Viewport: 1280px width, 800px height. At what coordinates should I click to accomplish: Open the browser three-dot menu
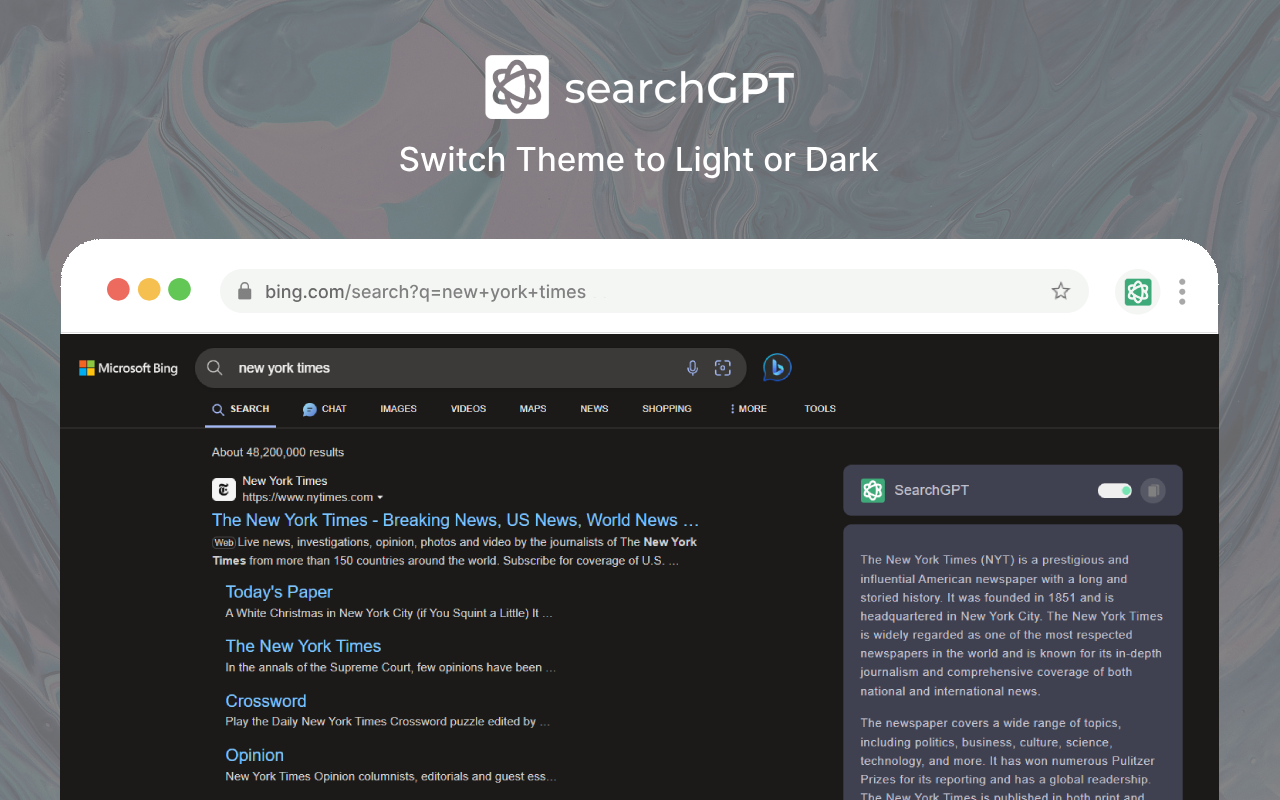coord(1182,291)
